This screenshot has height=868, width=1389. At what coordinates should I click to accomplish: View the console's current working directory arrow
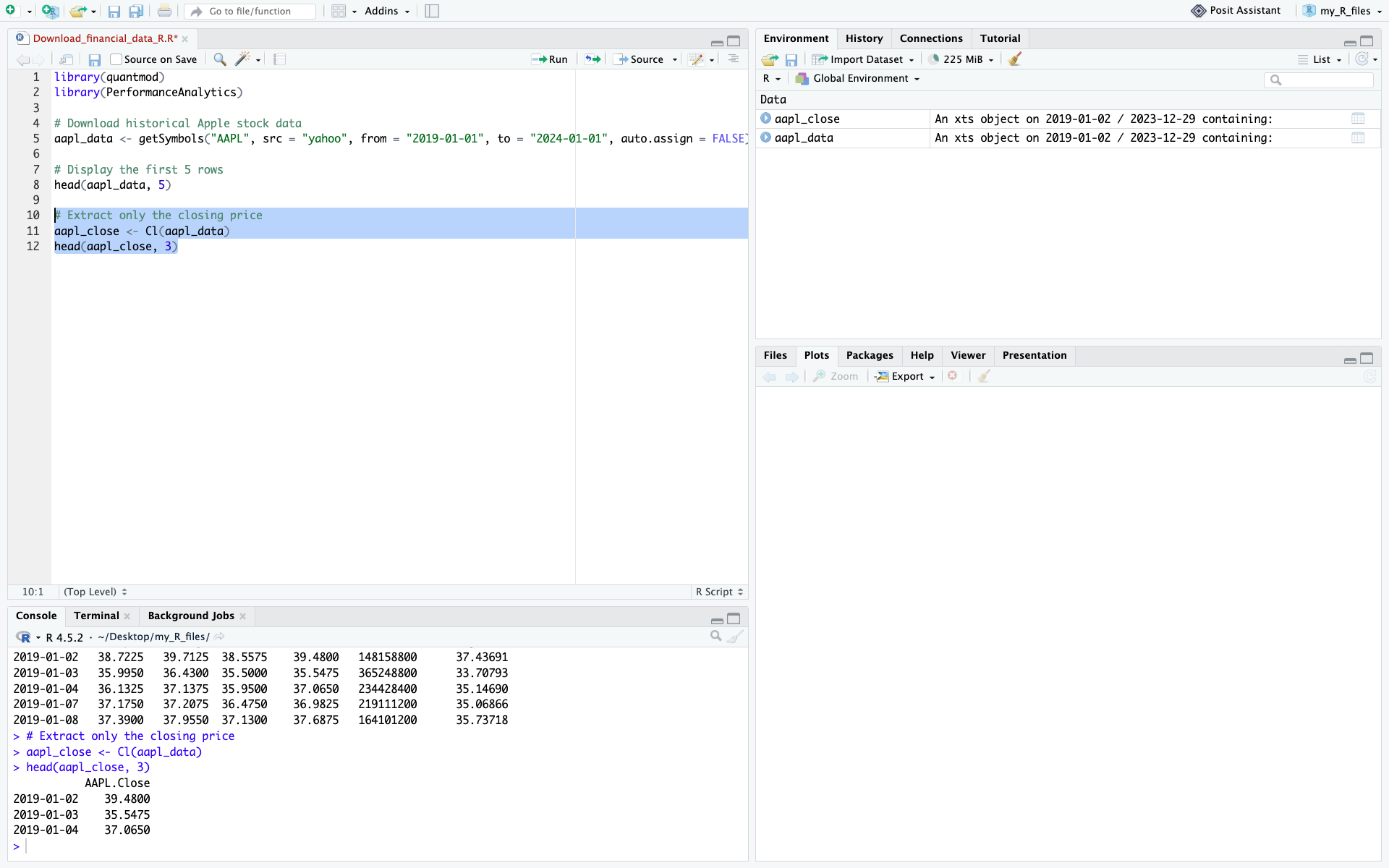219,637
